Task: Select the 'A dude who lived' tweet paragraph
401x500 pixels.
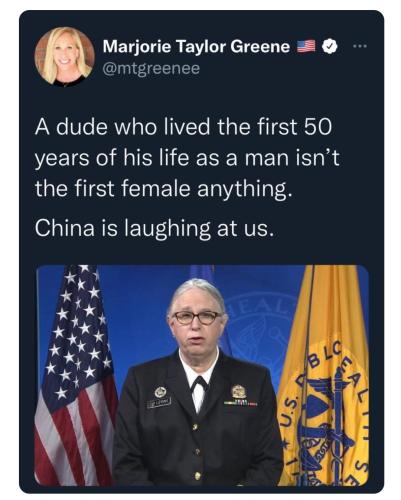Action: (187, 157)
